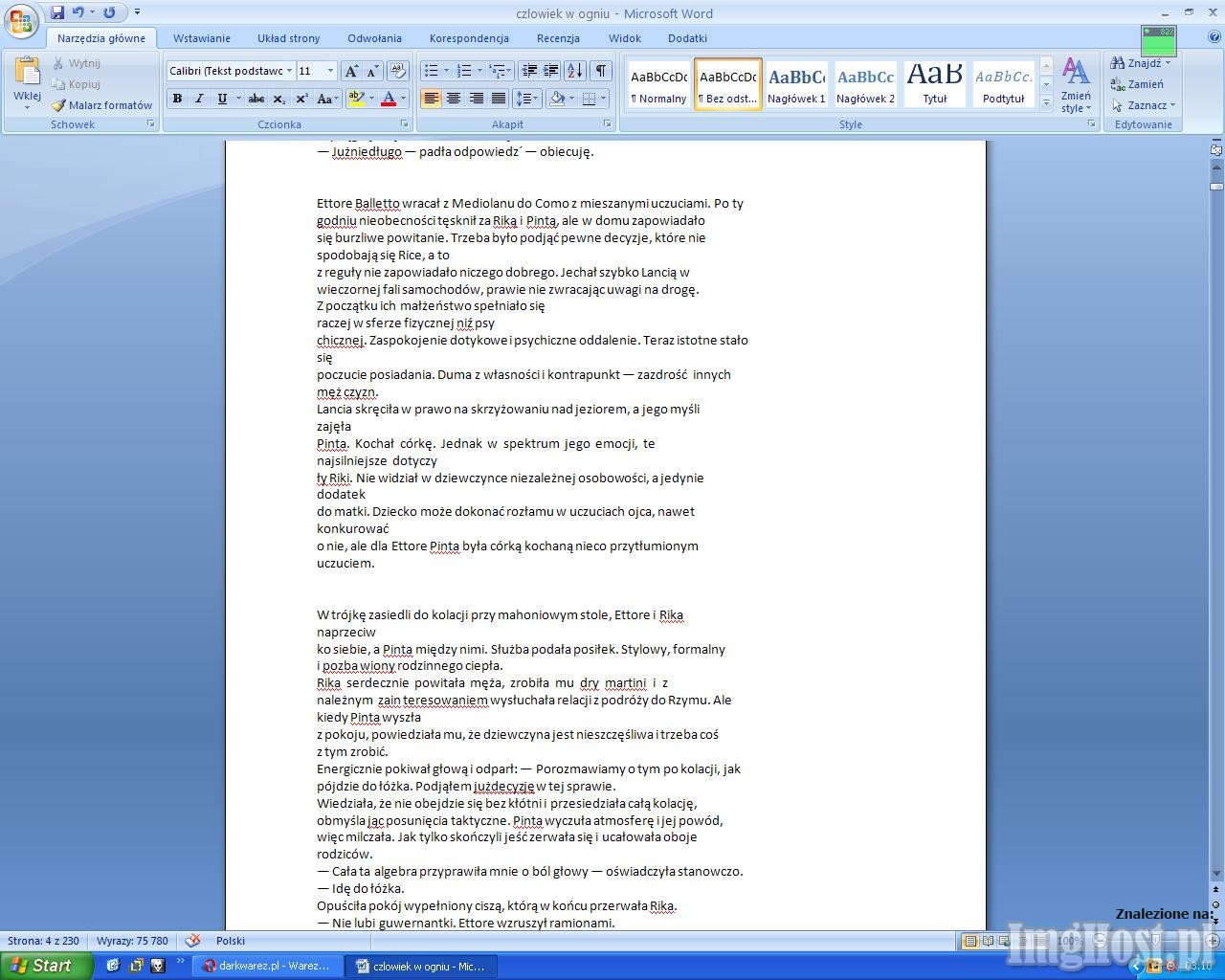Decrease the paragraph indent
This screenshot has width=1225, height=980.
pos(529,71)
